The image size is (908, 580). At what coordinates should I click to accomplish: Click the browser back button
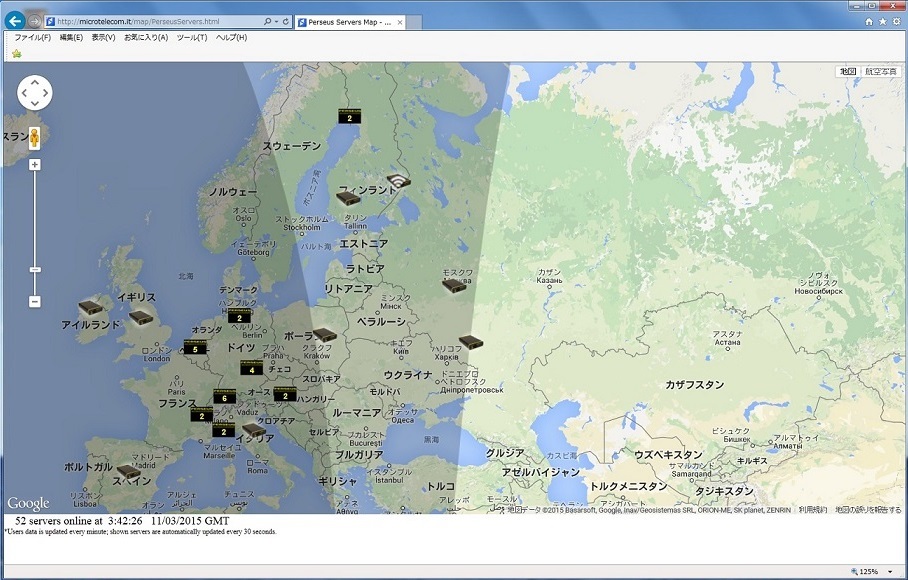pos(16,20)
